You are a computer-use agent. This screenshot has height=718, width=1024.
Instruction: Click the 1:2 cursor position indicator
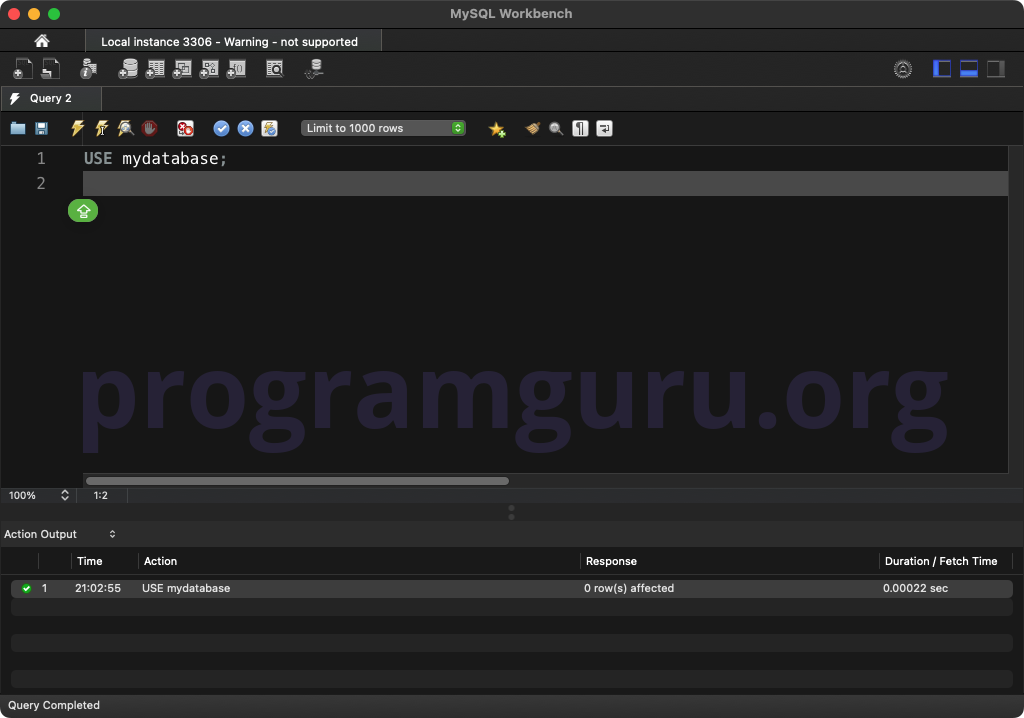point(101,495)
